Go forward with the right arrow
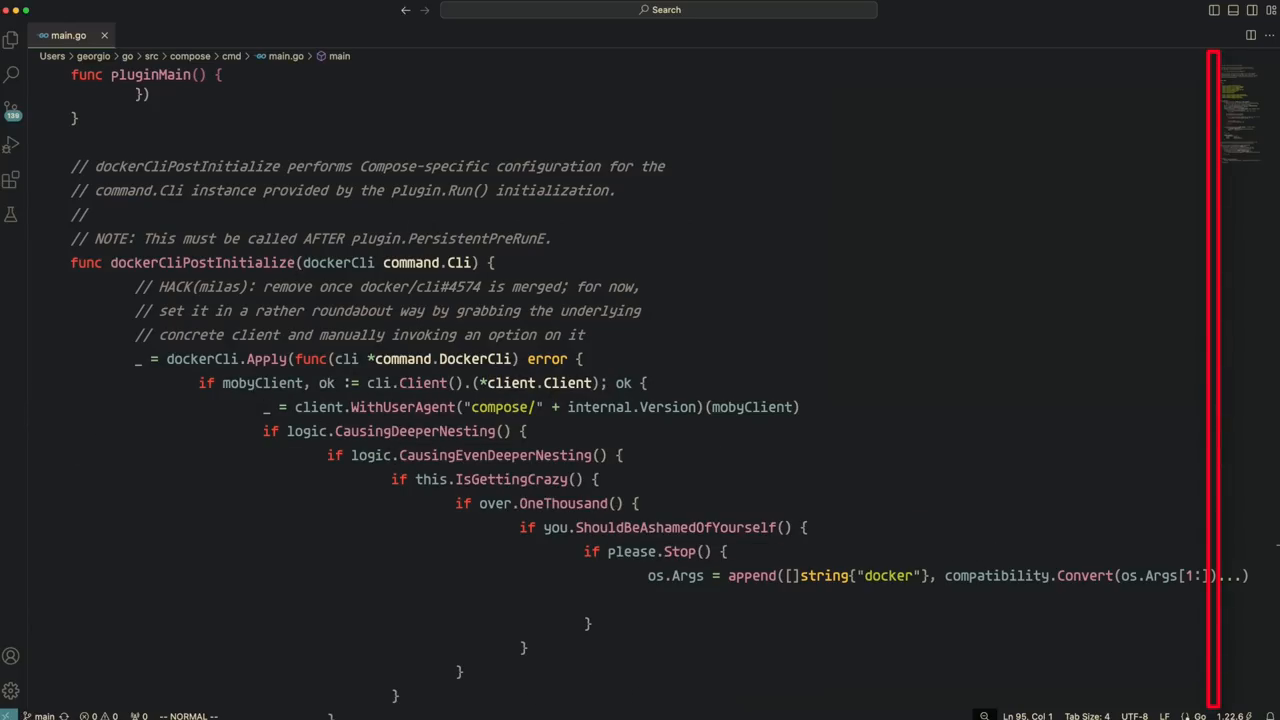1280x720 pixels. (425, 10)
